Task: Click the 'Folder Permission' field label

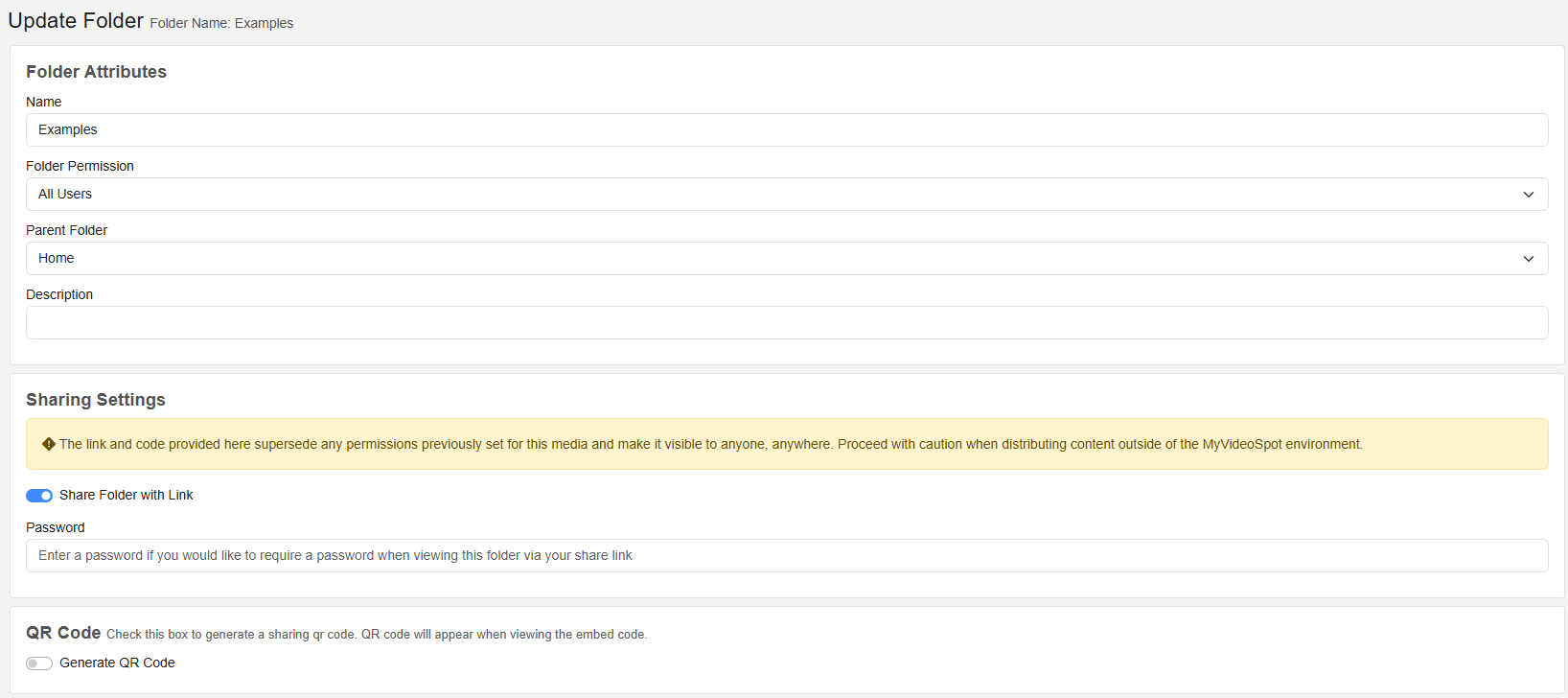Action: click(x=80, y=166)
